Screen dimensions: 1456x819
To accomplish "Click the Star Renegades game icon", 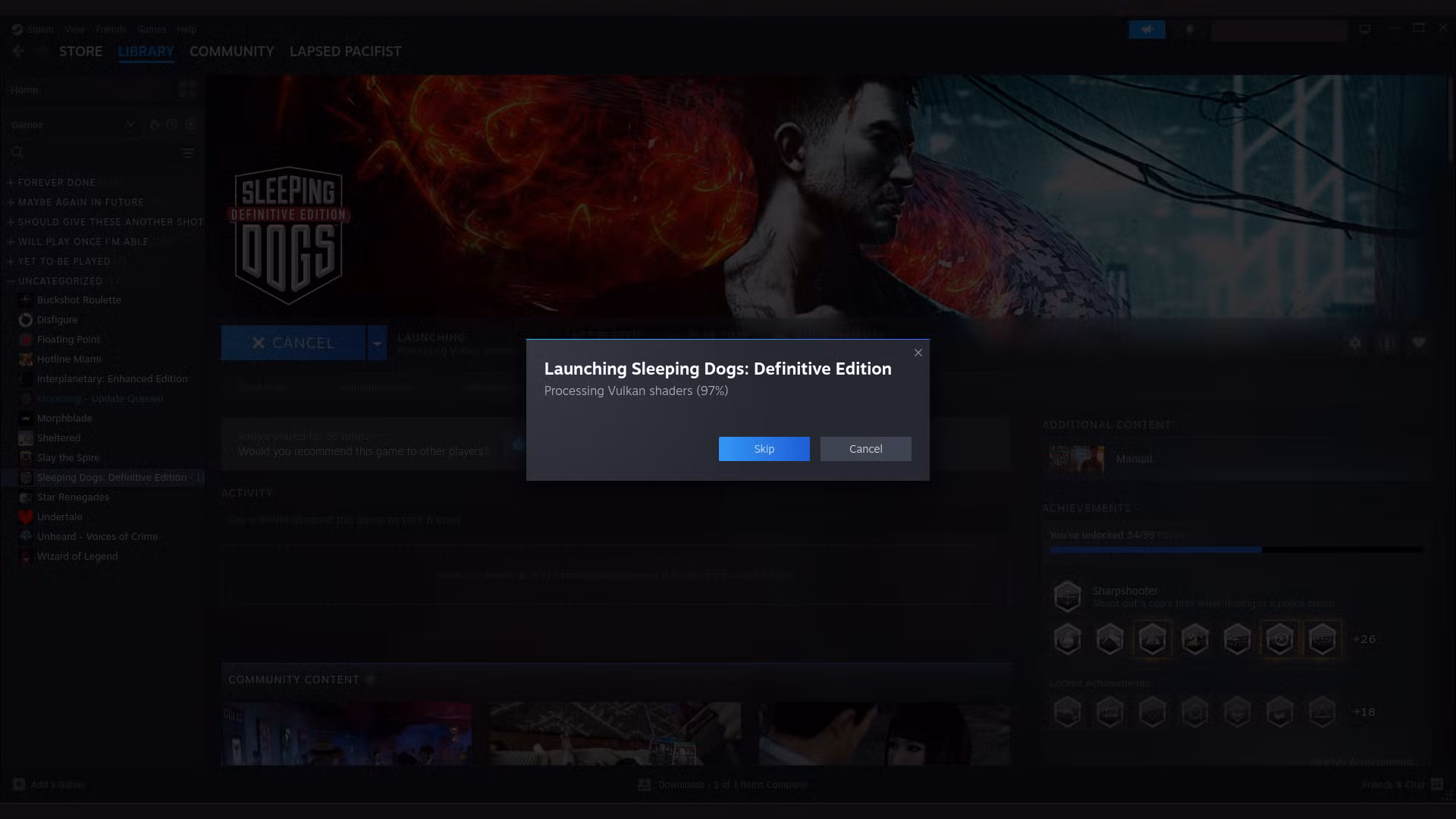I will (26, 497).
